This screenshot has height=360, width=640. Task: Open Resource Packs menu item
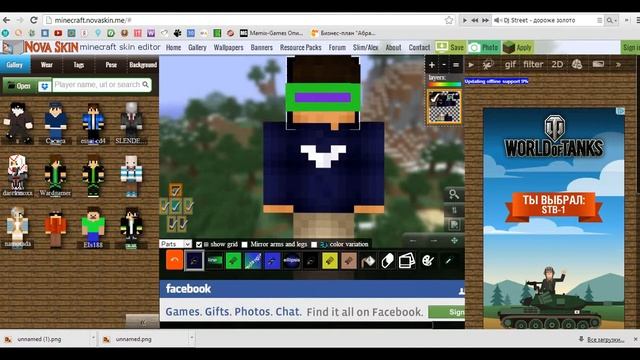[x=301, y=48]
